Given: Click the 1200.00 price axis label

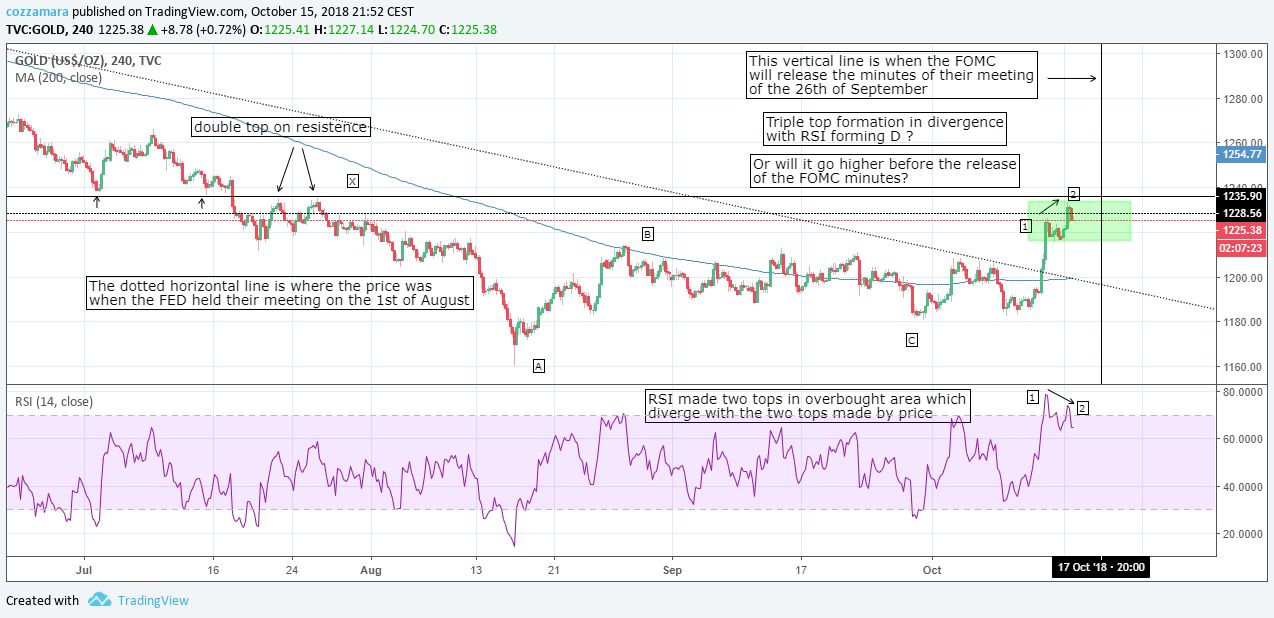Looking at the screenshot, I should point(1243,278).
